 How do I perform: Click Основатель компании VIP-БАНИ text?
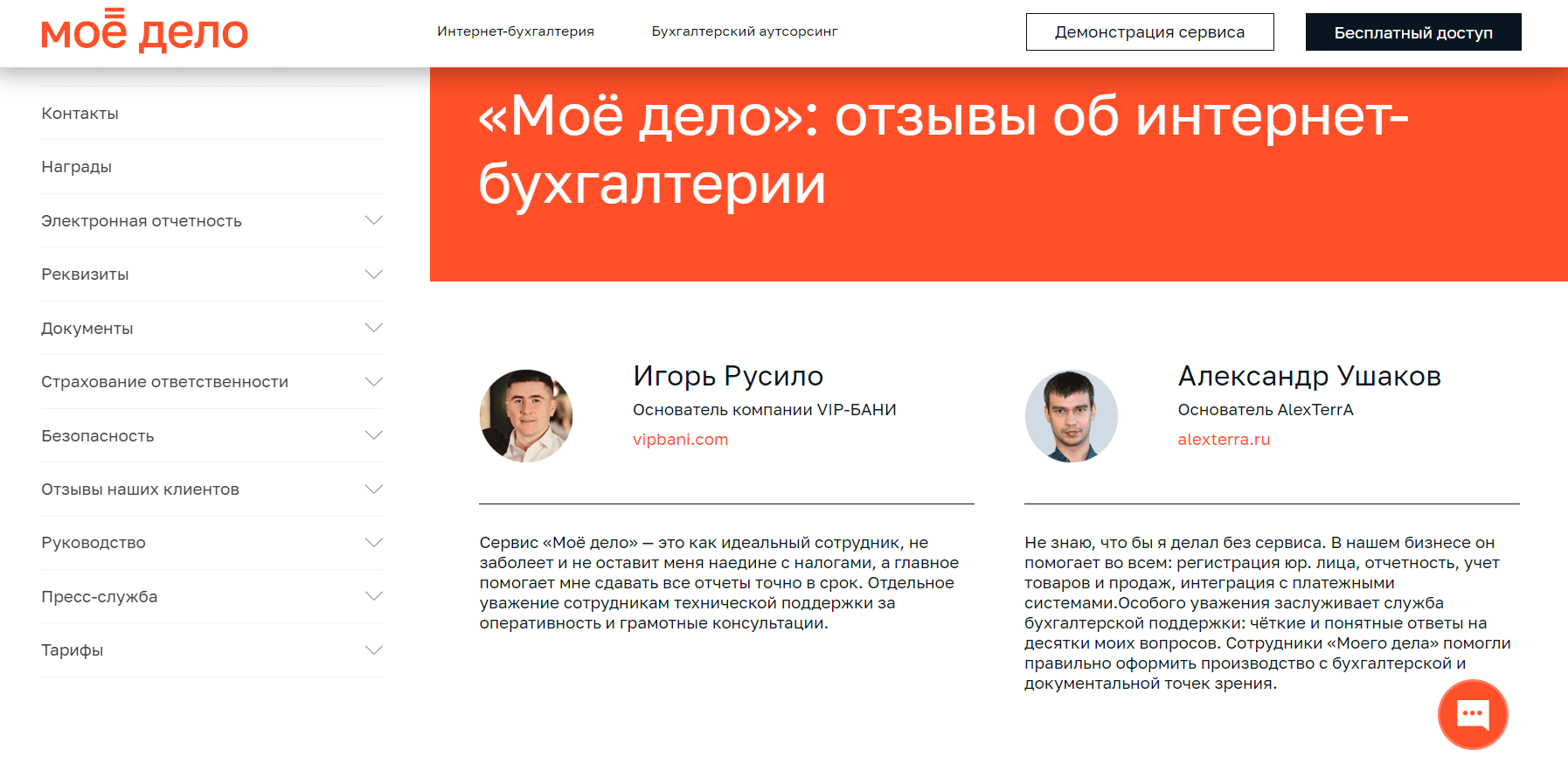coord(765,410)
